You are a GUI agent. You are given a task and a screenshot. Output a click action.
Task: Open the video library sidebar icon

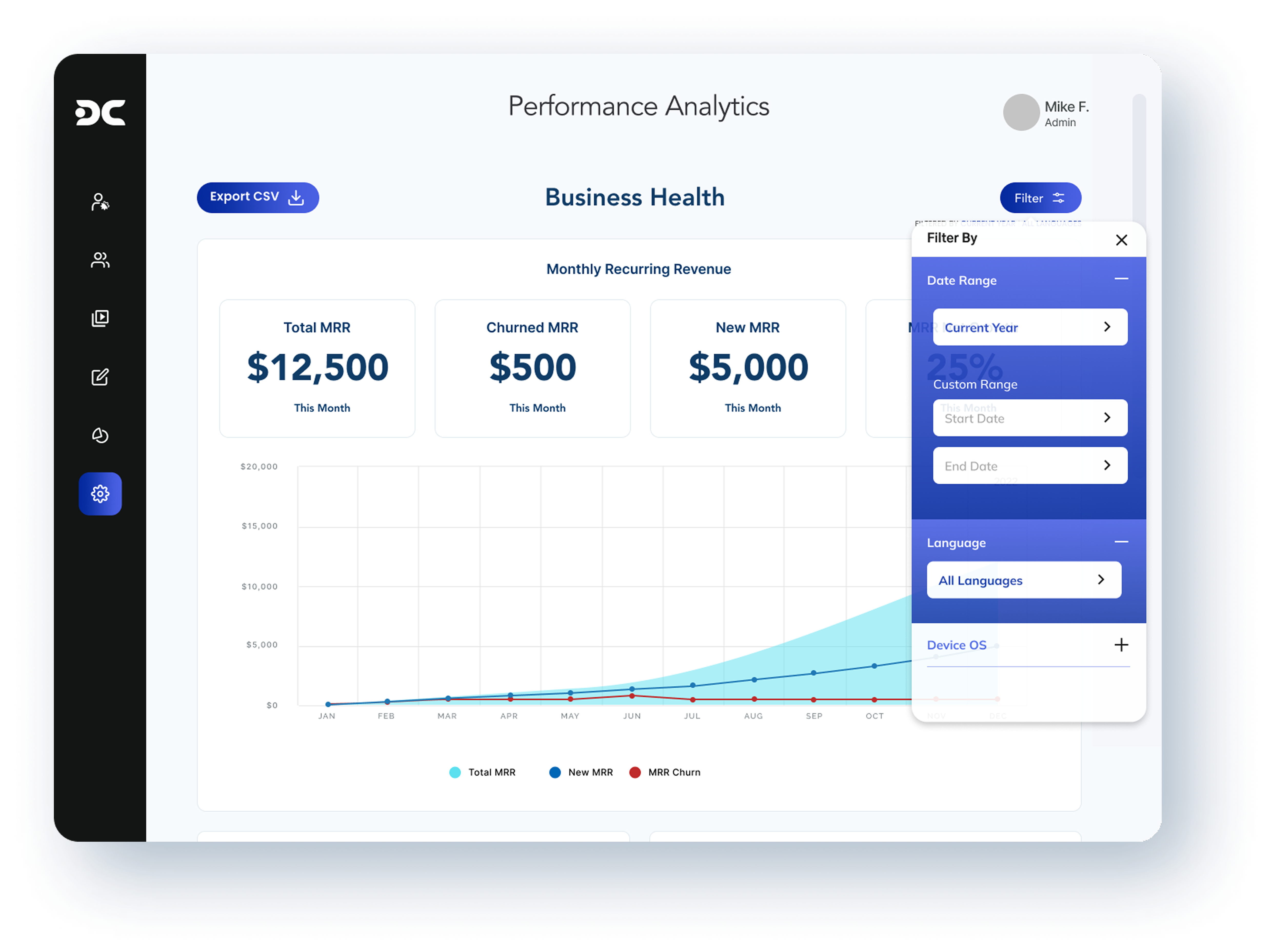(x=100, y=318)
